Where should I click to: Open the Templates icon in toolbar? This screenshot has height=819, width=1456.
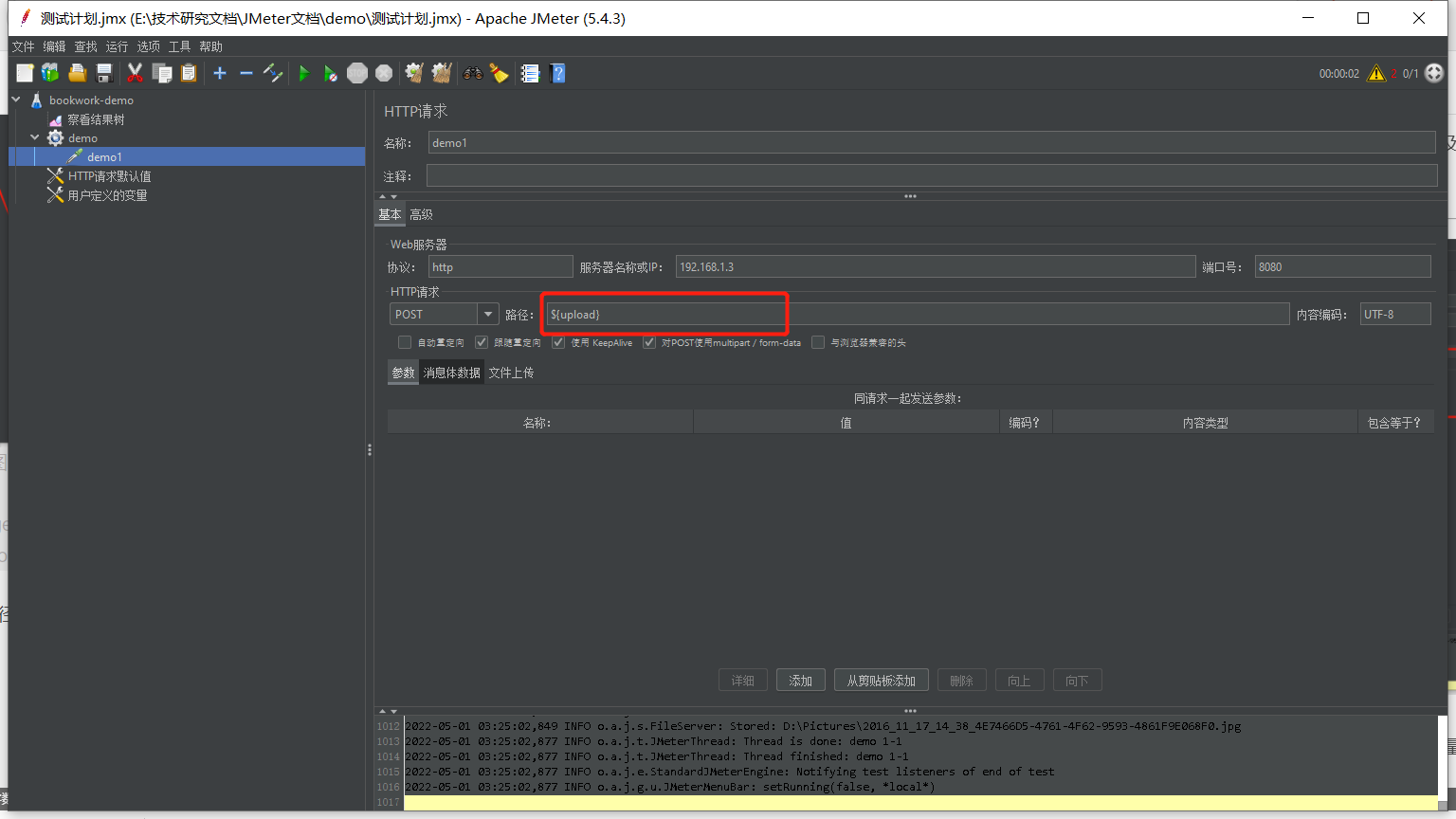coord(50,73)
